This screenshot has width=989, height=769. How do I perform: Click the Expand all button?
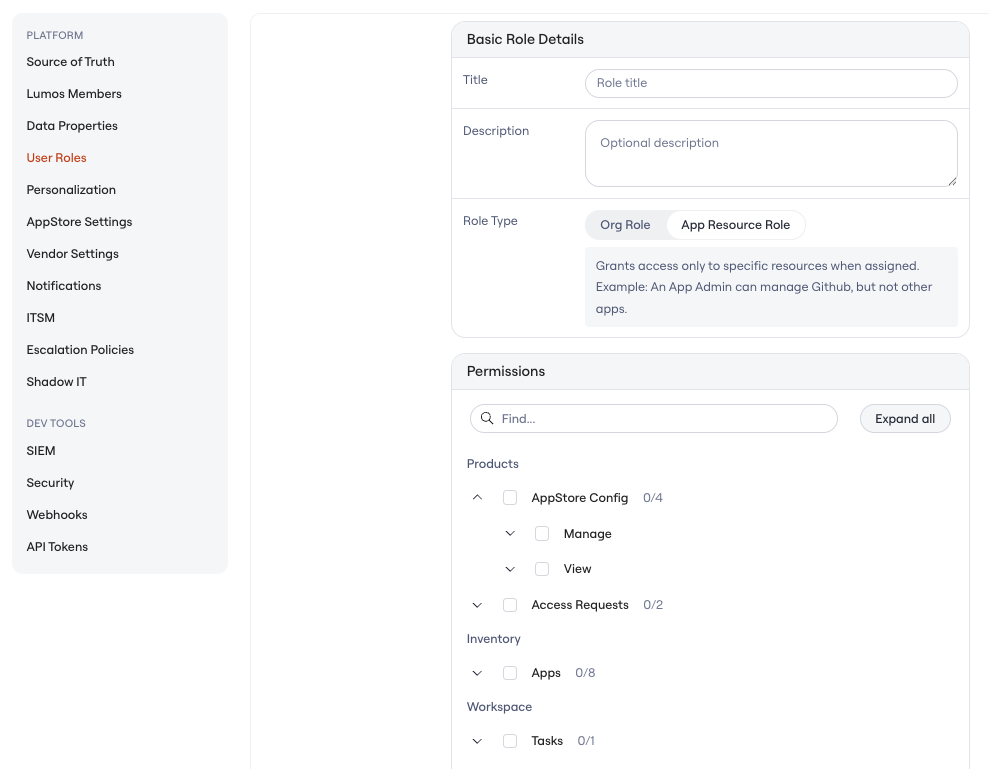click(905, 419)
